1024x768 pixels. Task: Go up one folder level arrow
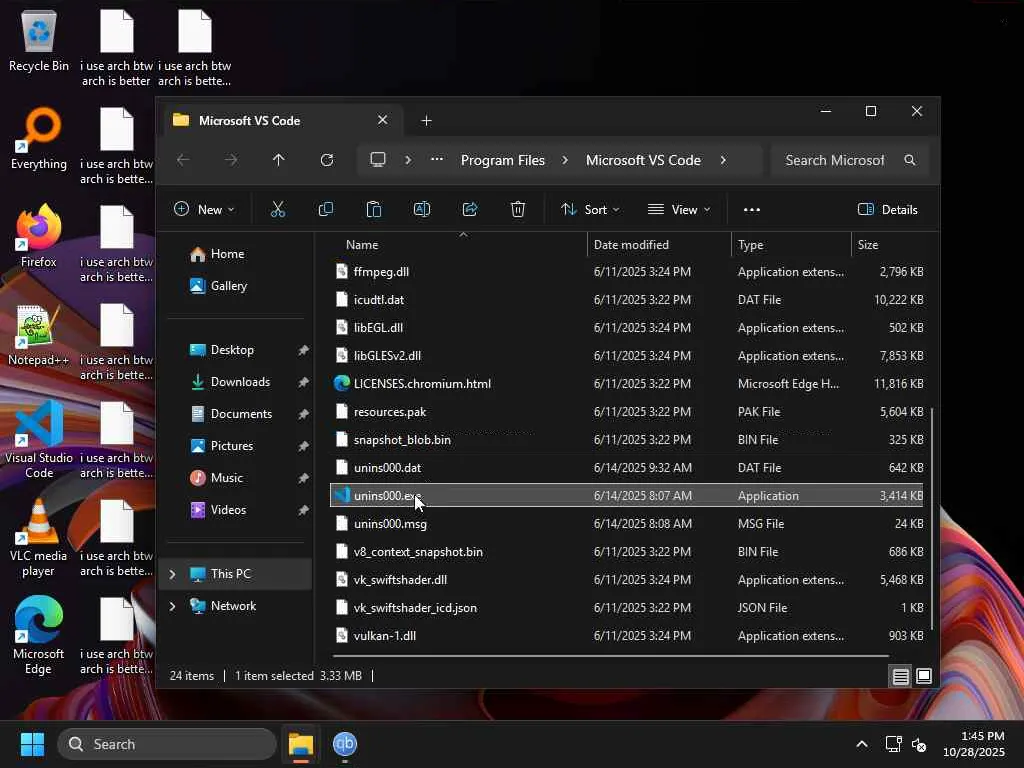click(278, 160)
